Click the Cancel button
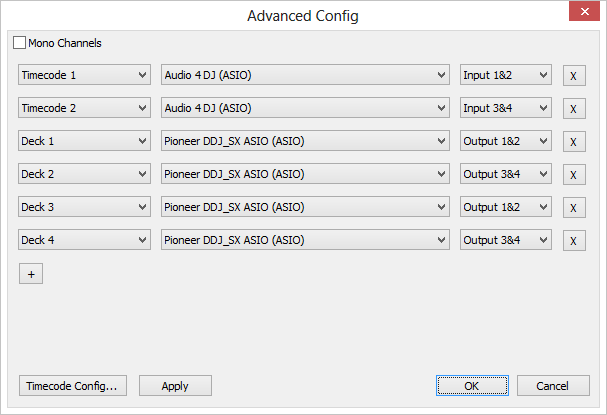This screenshot has width=607, height=415. [552, 386]
